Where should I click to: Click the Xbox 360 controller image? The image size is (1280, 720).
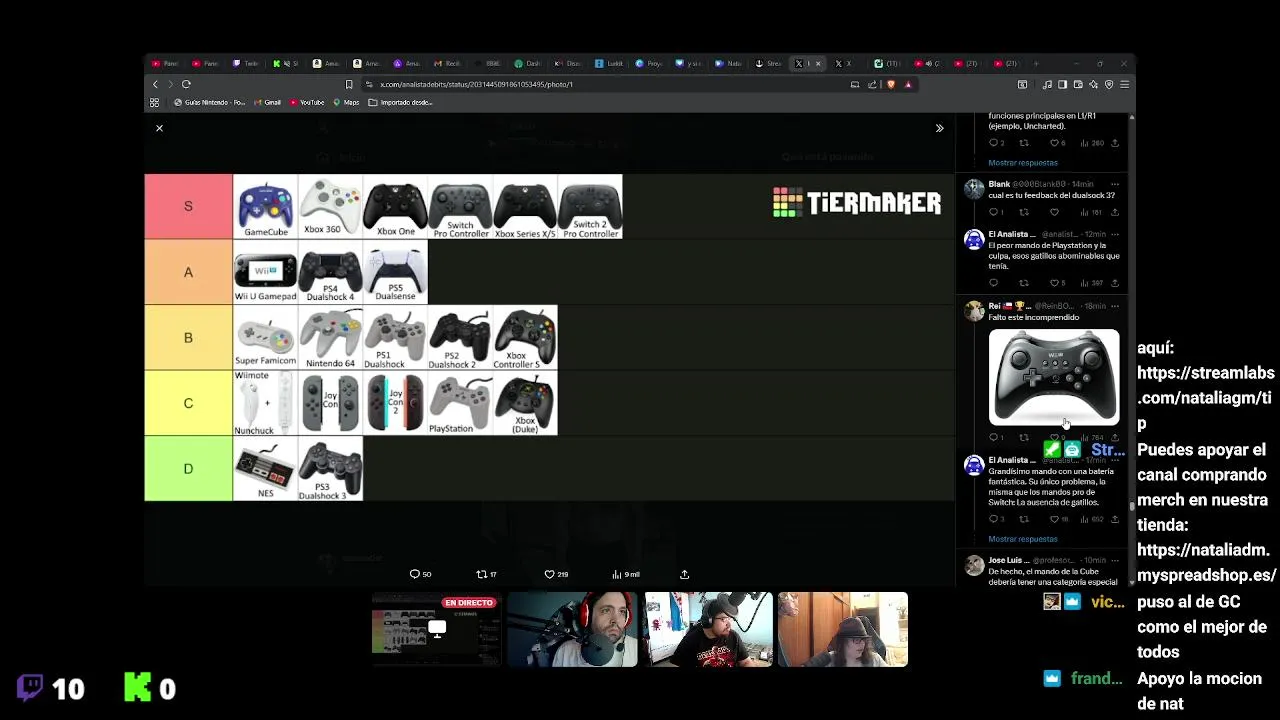tap(330, 206)
